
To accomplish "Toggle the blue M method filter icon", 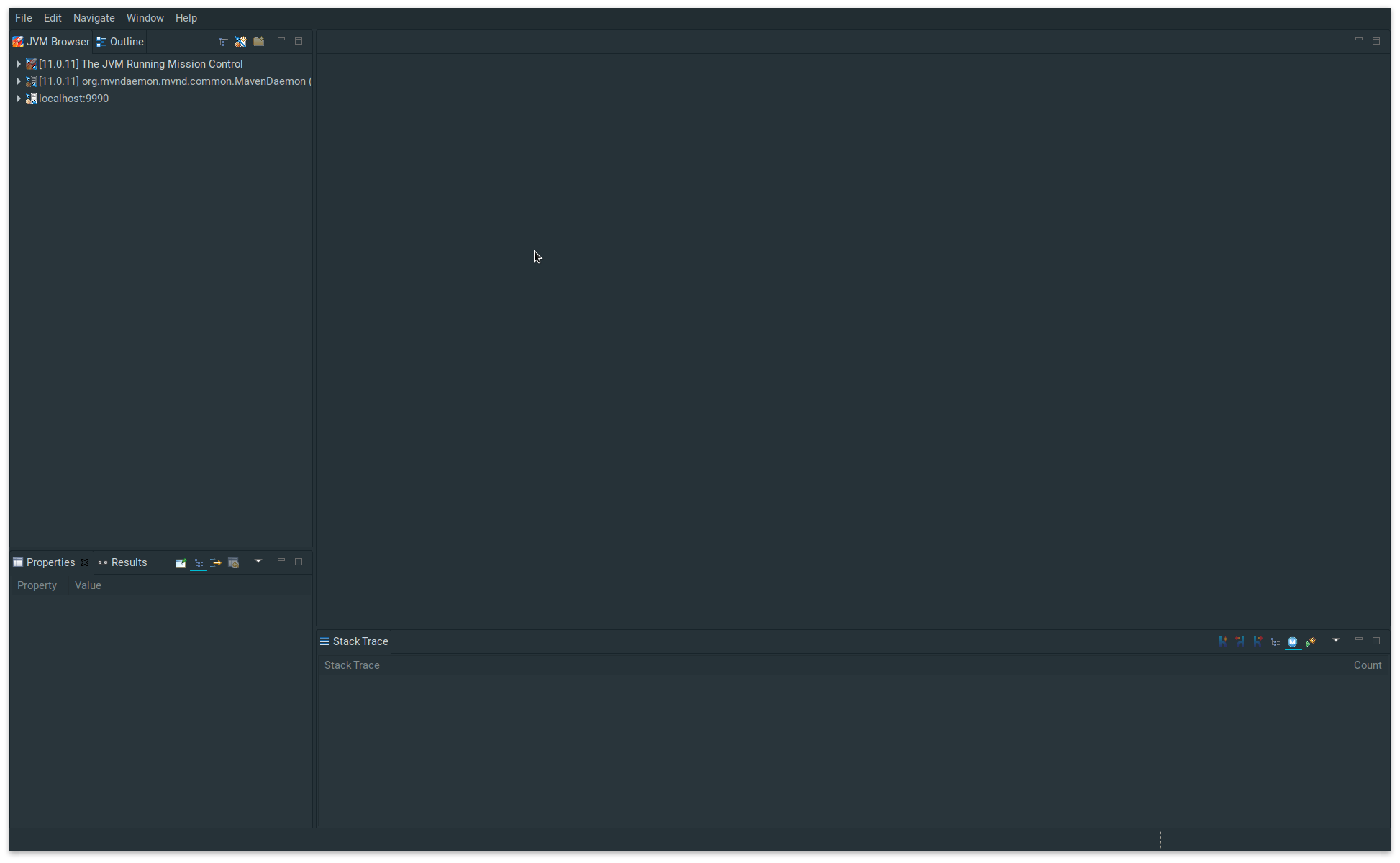I will tap(1293, 641).
